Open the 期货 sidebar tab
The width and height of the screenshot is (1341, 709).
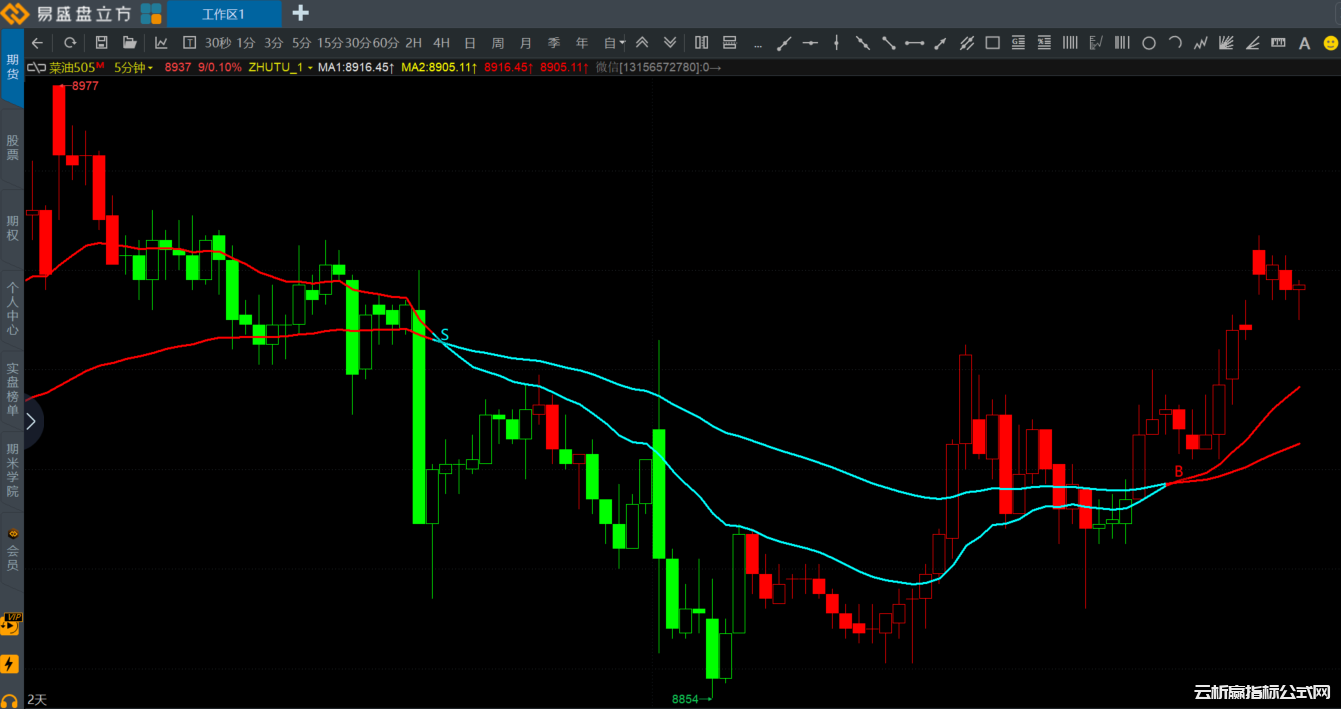(x=12, y=67)
